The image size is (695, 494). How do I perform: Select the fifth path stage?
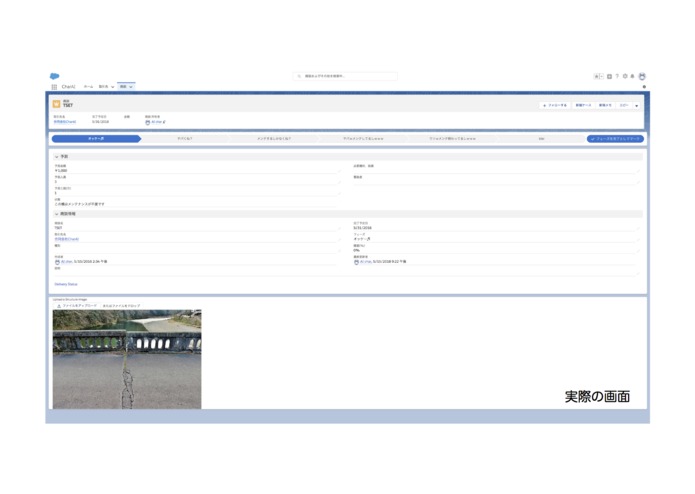452,139
